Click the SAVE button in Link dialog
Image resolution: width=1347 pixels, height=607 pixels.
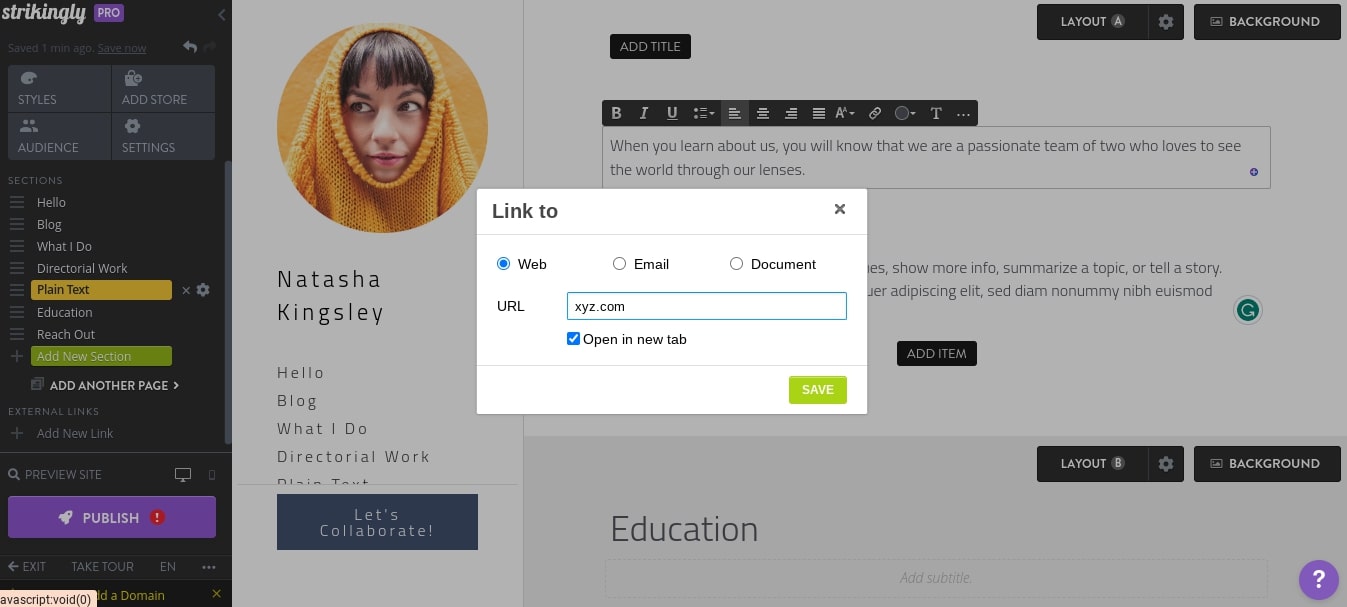coord(817,390)
